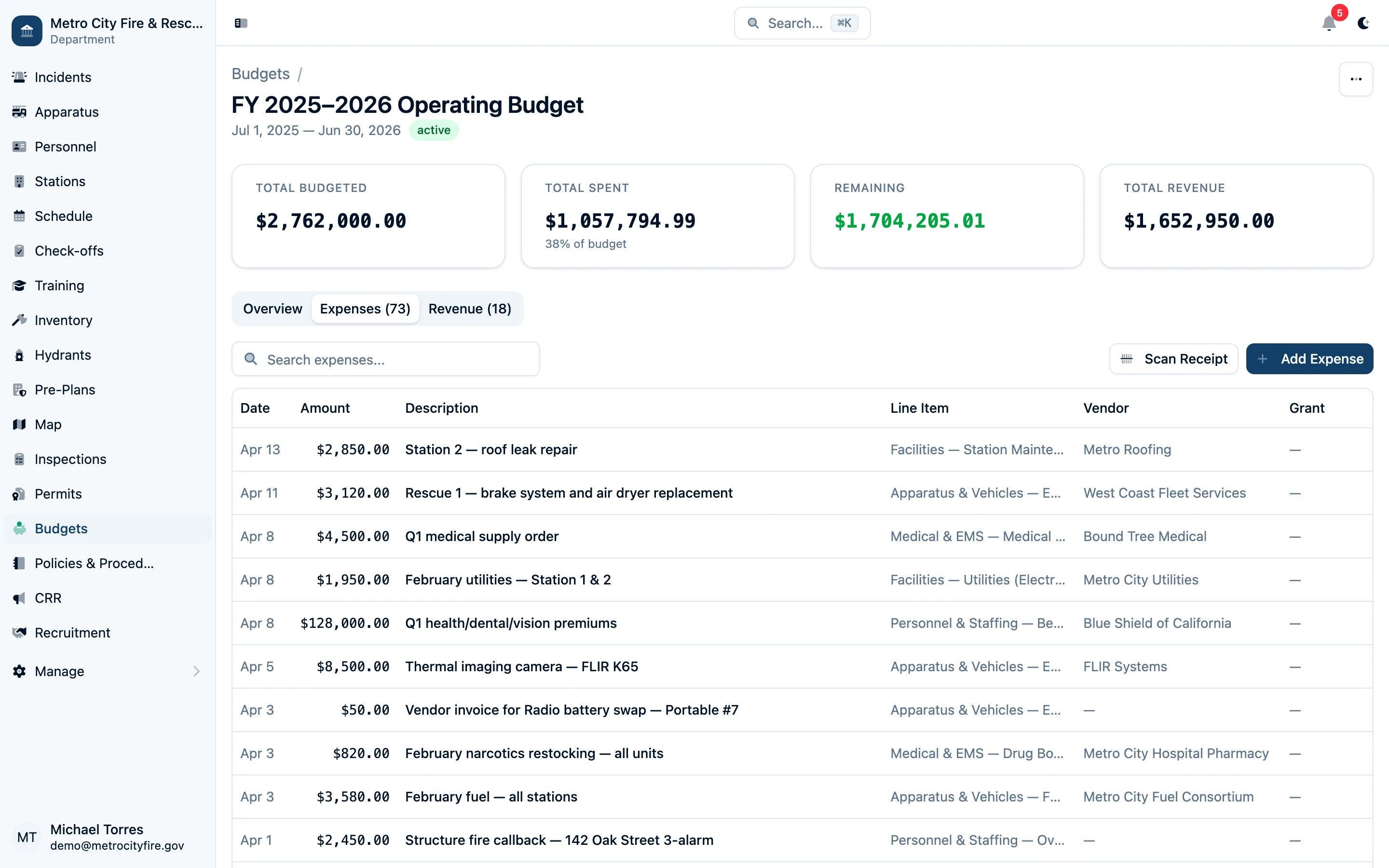Image resolution: width=1389 pixels, height=868 pixels.
Task: Go back via the Budgets breadcrumb link
Action: 260,73
